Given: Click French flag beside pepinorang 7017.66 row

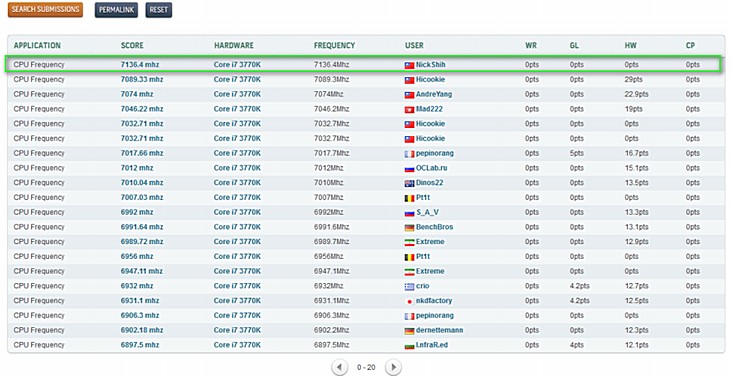Looking at the screenshot, I should (409, 154).
